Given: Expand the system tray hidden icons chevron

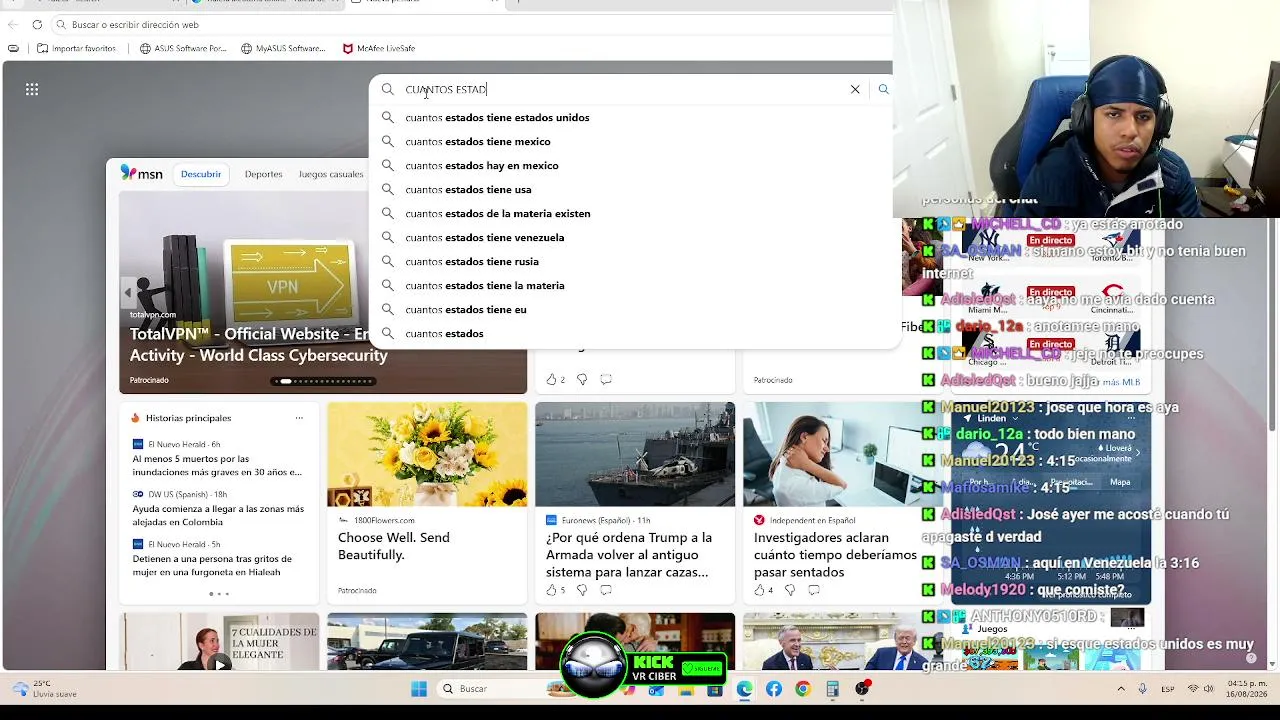Looking at the screenshot, I should click(x=1121, y=689).
